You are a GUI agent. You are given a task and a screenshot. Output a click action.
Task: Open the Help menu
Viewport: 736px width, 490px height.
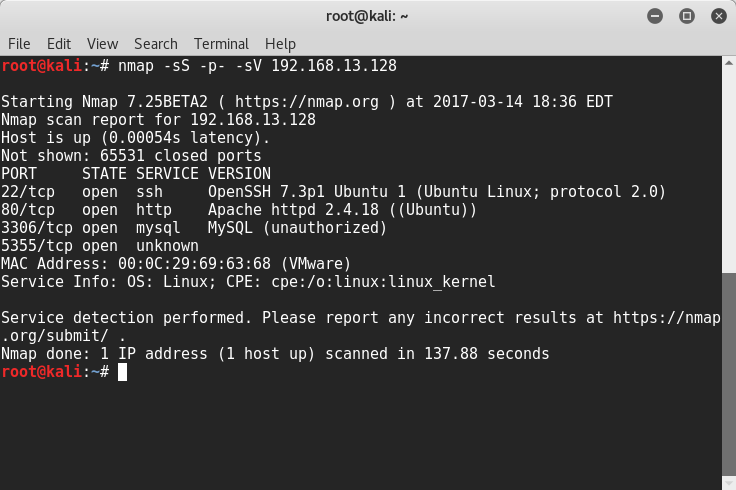tap(280, 44)
